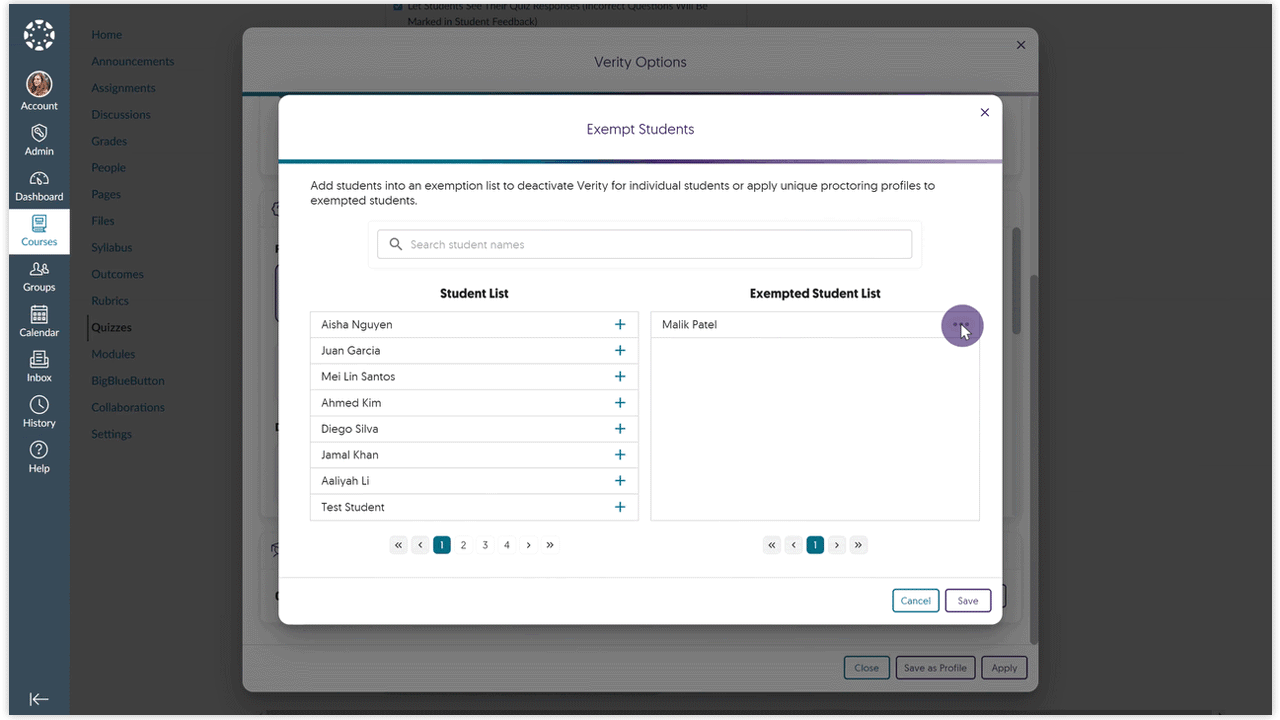Go to page 2 of Student List
This screenshot has width=1280, height=720.
464,545
